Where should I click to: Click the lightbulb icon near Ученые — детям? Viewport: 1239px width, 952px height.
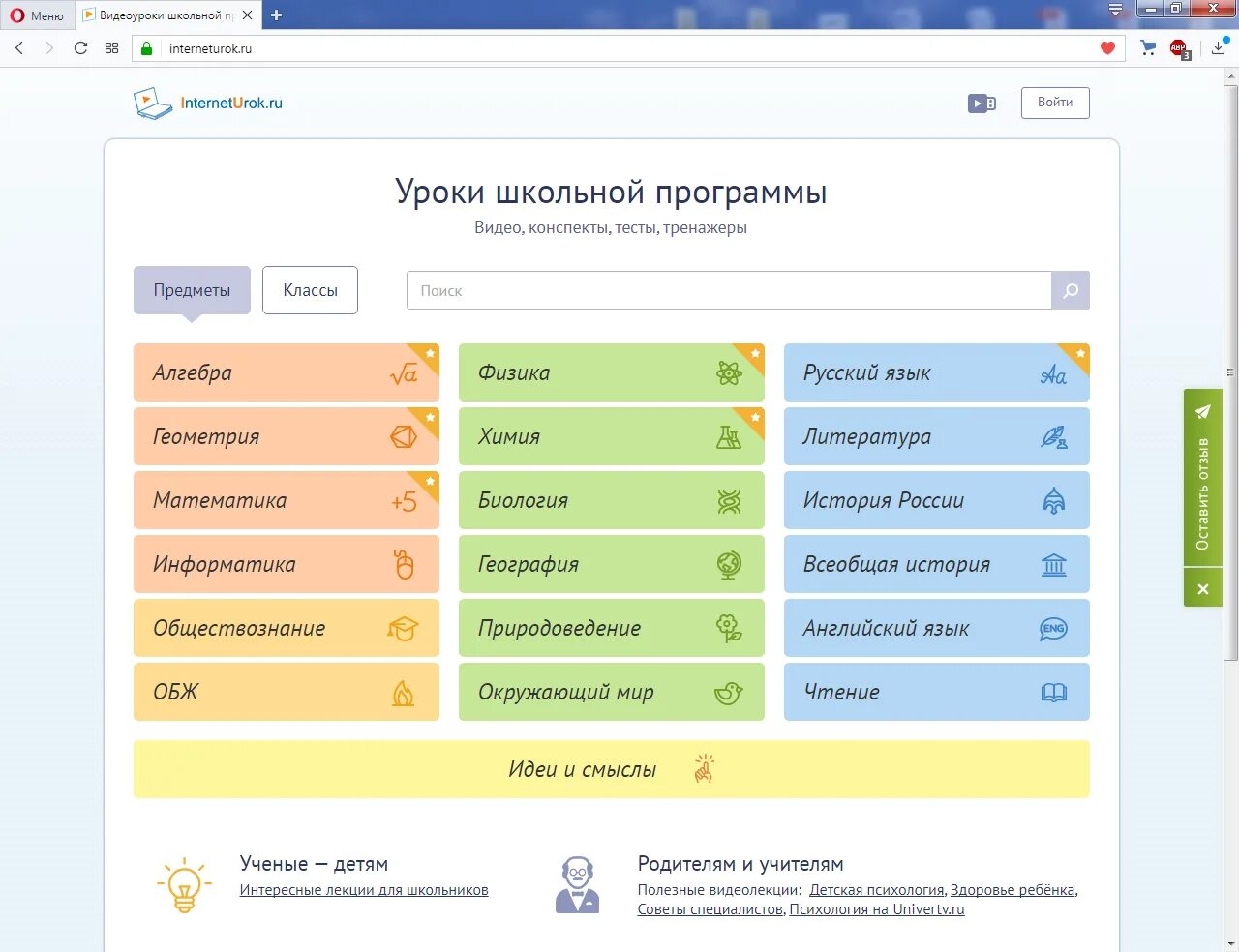pos(184,884)
